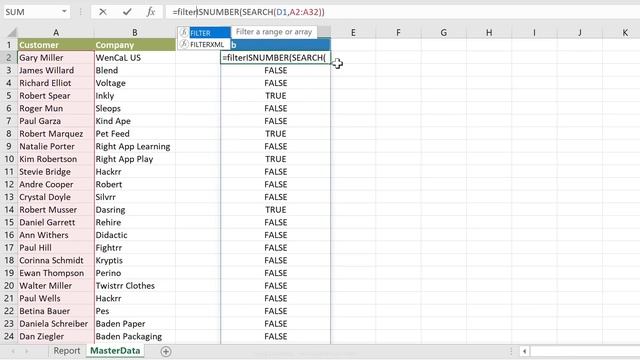
Task: Select column J header
Action: (580, 32)
